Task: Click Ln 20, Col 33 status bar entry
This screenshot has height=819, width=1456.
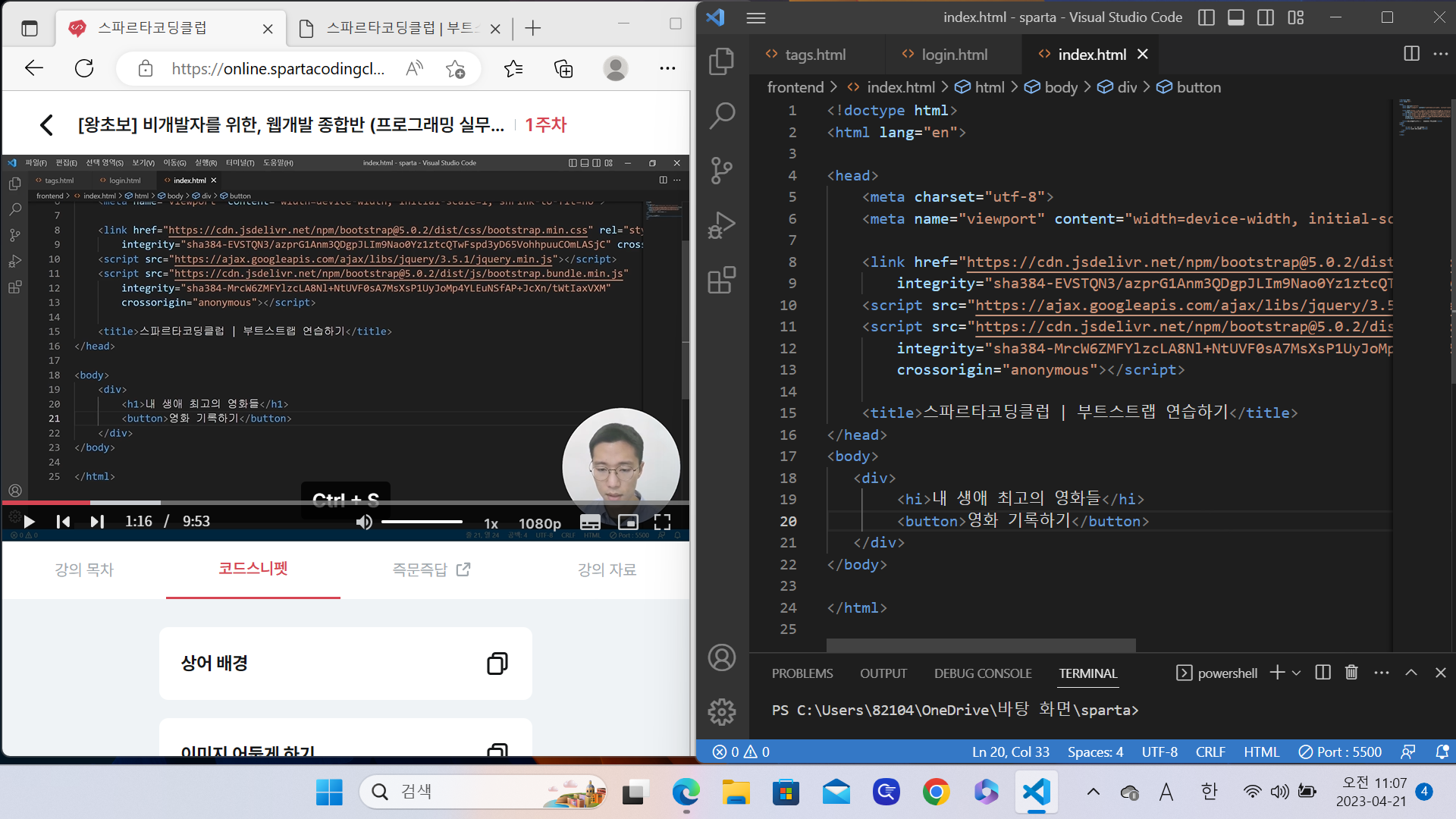Action: (1011, 752)
